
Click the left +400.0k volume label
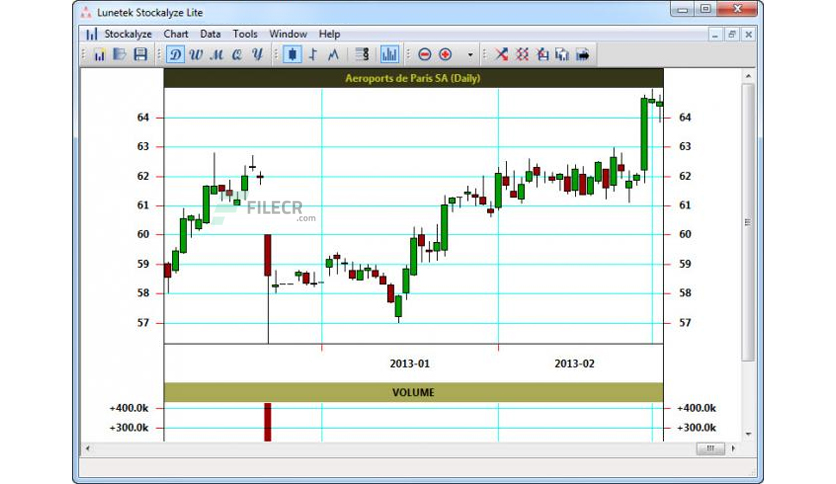click(x=129, y=408)
